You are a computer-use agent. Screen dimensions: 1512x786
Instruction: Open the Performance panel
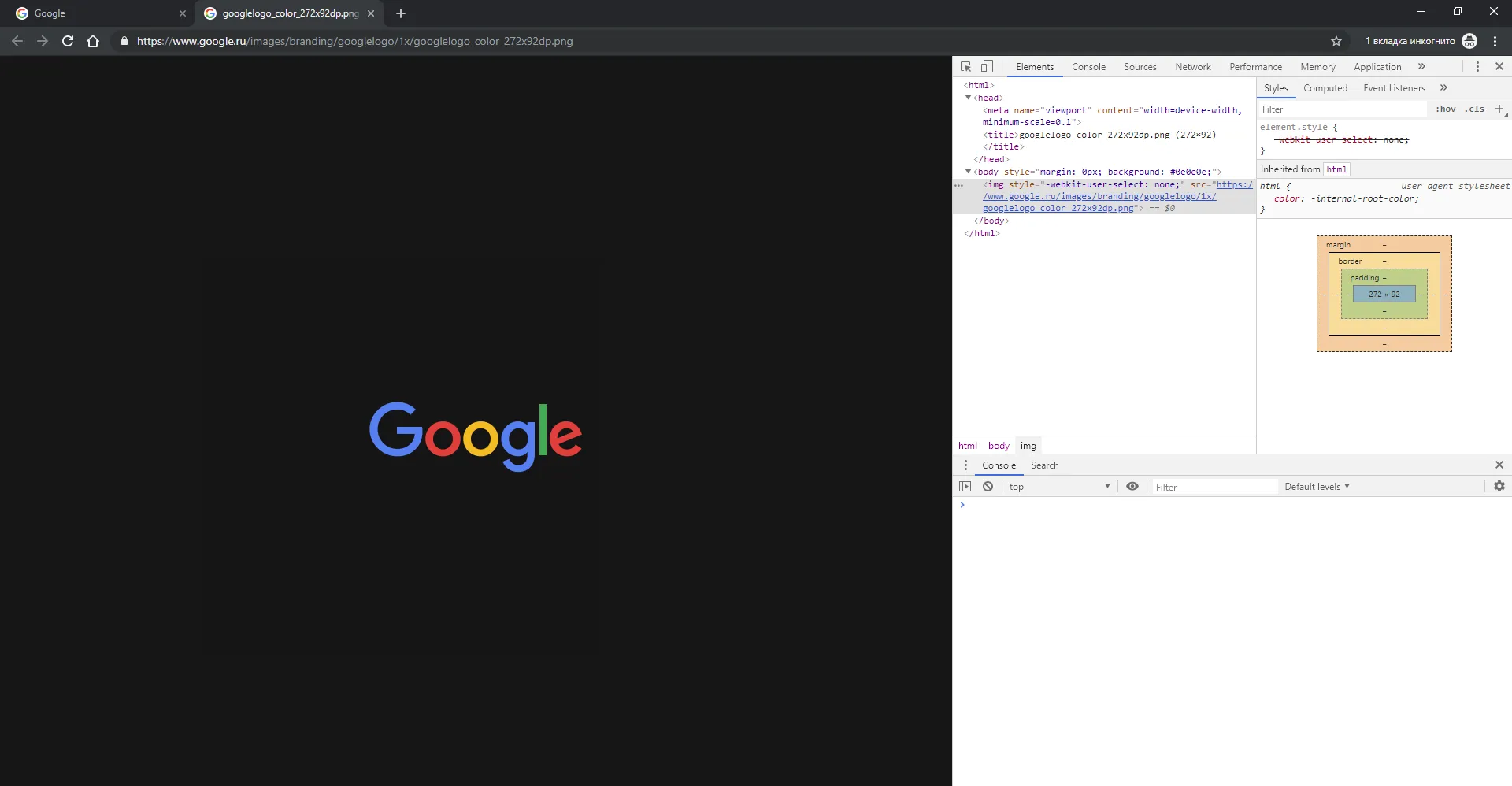[x=1255, y=67]
